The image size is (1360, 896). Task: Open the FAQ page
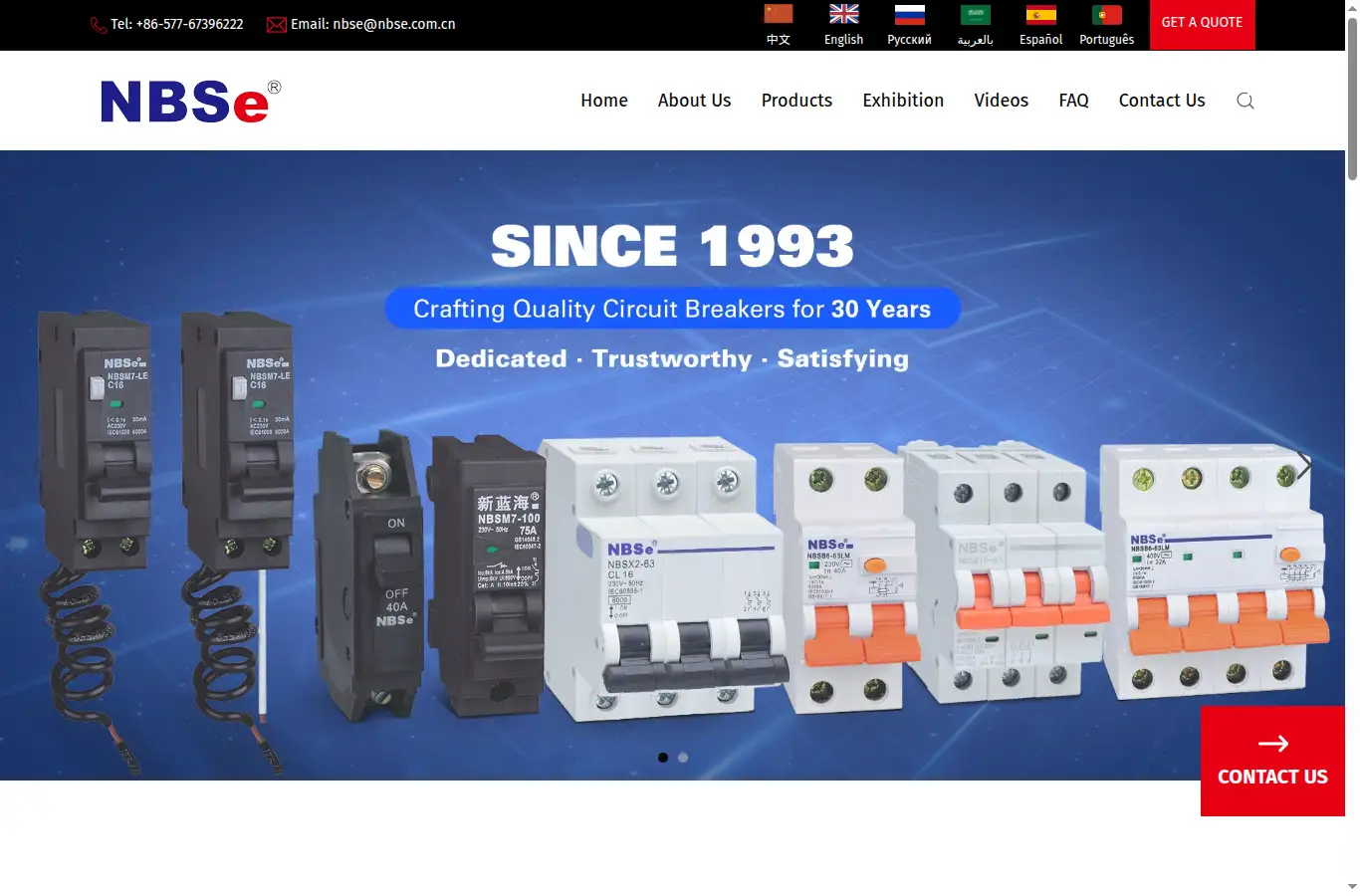pos(1073,101)
